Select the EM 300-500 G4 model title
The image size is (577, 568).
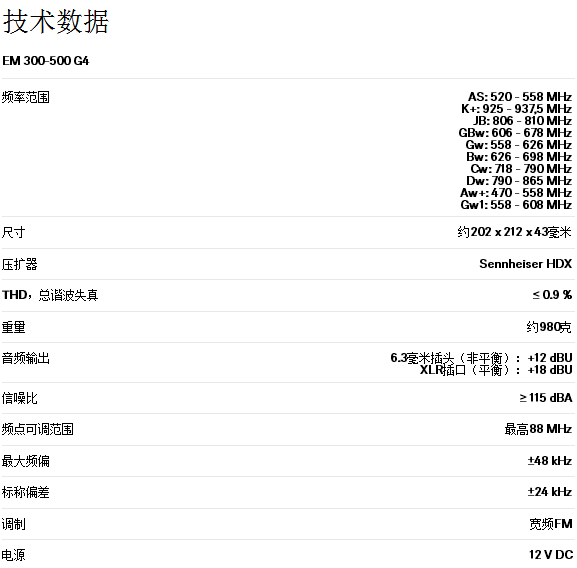[x=46, y=61]
